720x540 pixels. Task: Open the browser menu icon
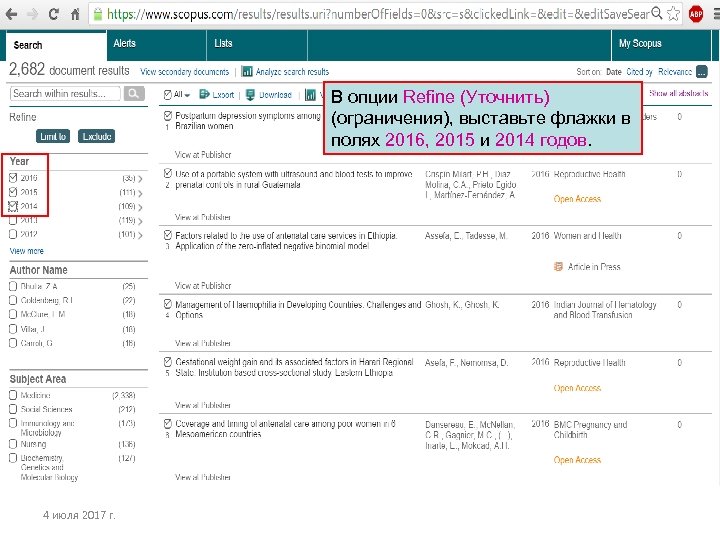click(x=715, y=14)
